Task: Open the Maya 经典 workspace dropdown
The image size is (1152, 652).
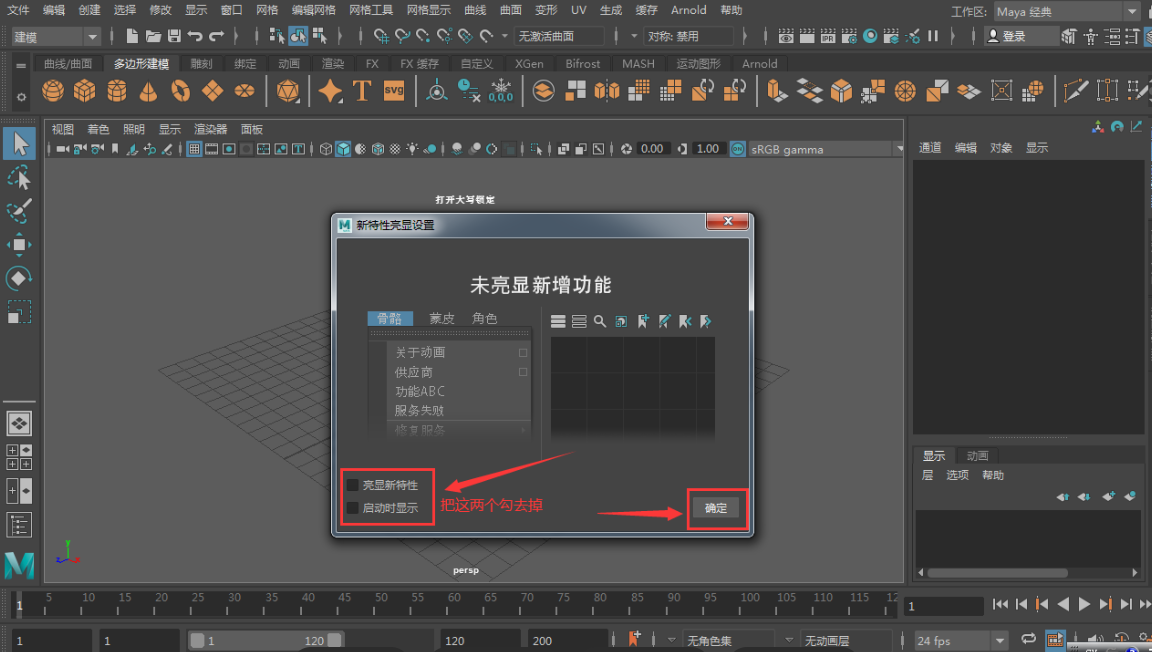Action: pyautogui.click(x=1067, y=11)
